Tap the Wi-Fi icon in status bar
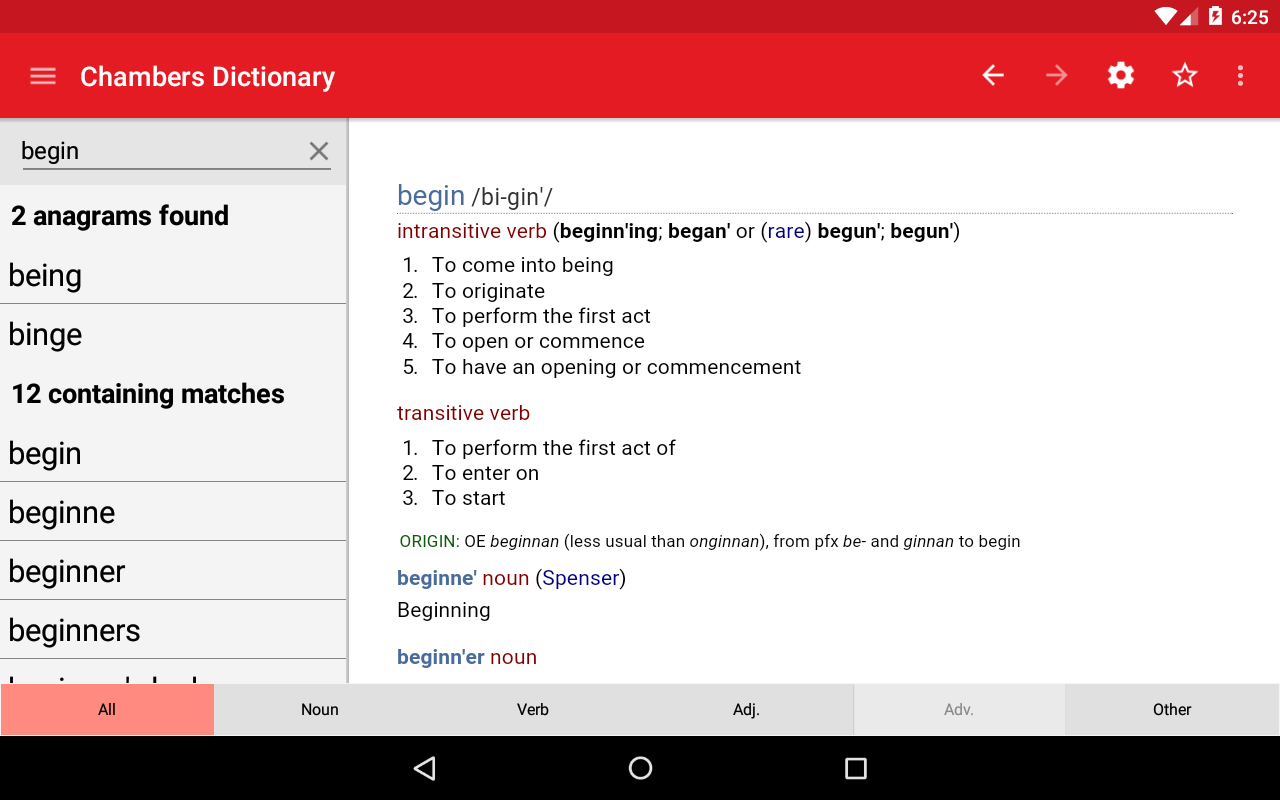The height and width of the screenshot is (800, 1280). pos(1166,16)
